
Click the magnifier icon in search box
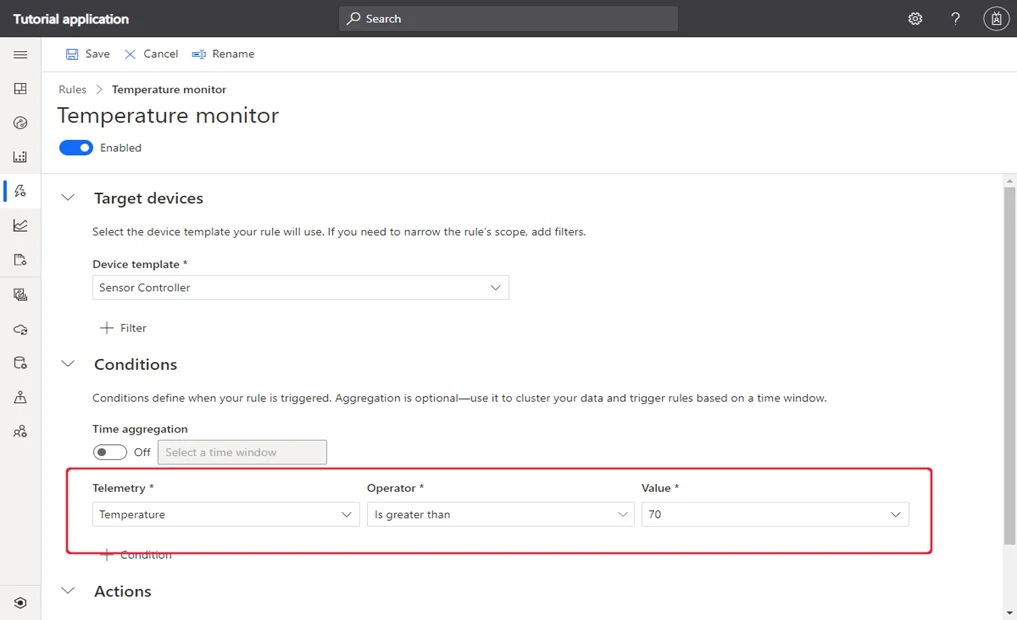pyautogui.click(x=353, y=19)
